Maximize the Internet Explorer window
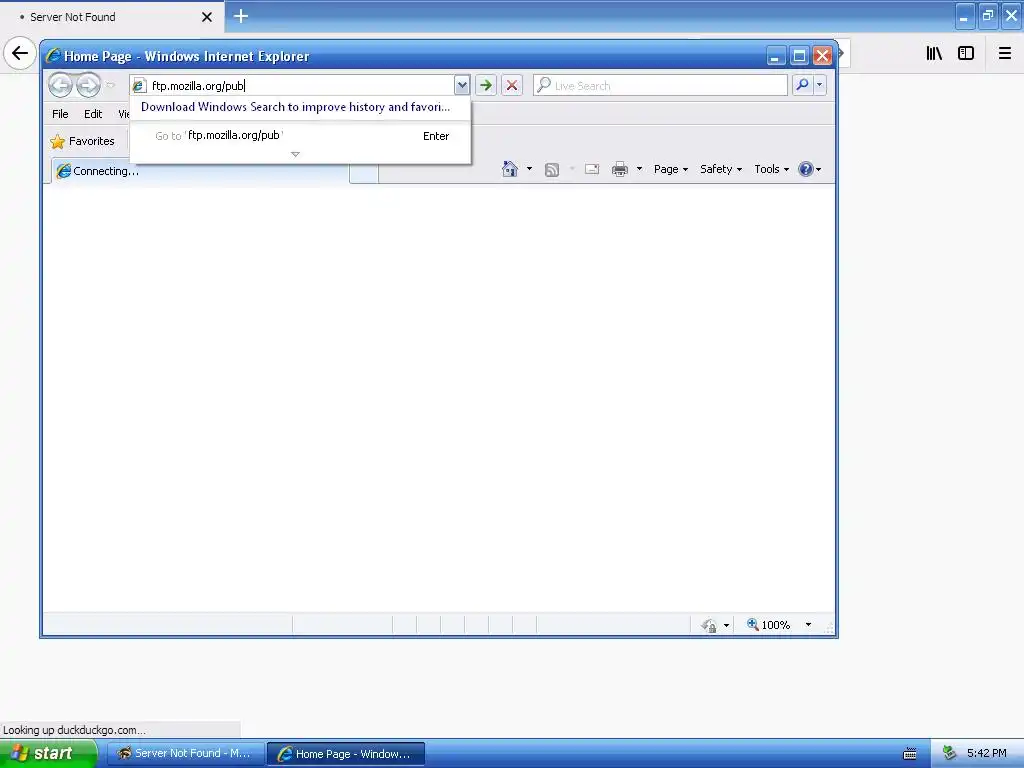 pyautogui.click(x=799, y=56)
